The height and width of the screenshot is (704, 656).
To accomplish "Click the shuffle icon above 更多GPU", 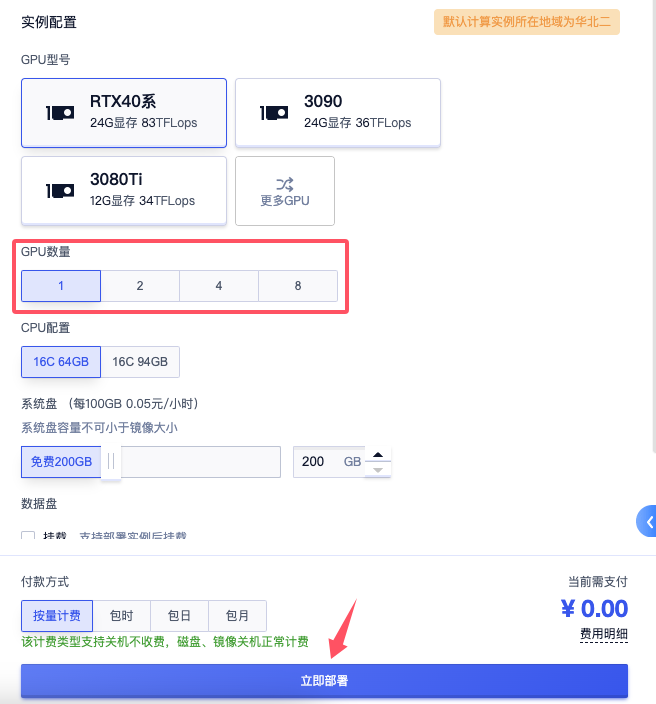I will tap(285, 184).
